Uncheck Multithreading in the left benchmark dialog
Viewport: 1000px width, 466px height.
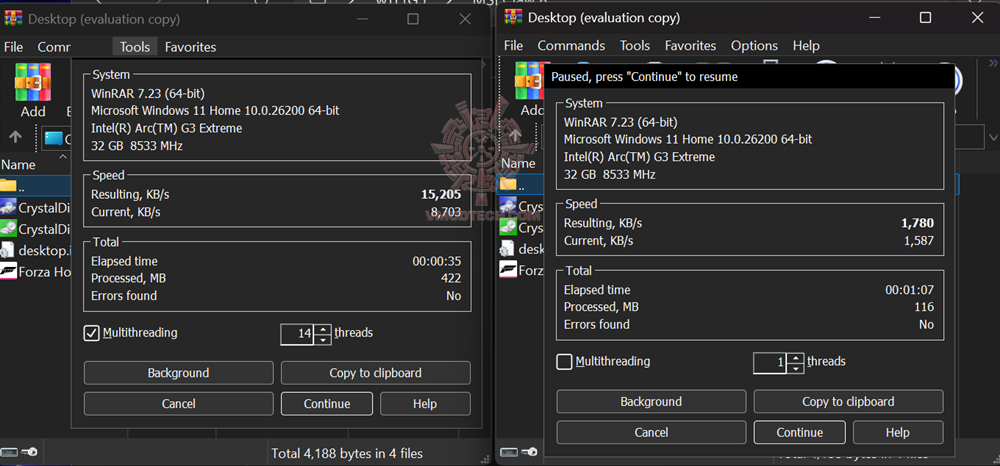91,333
